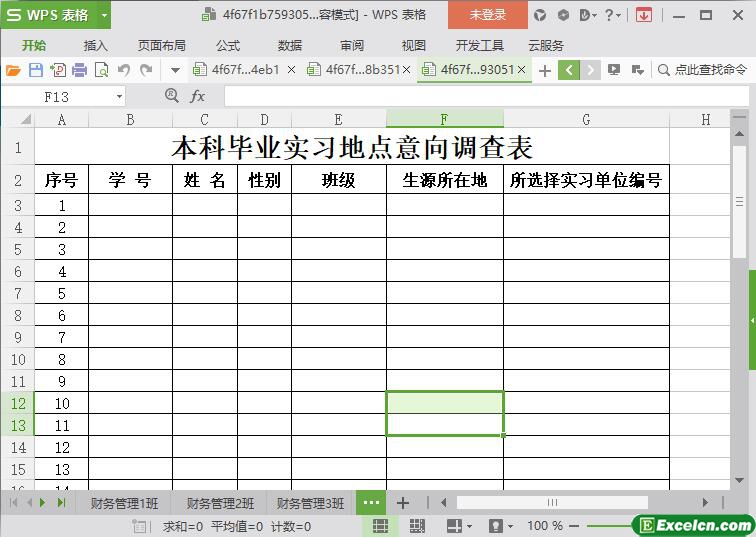Click the title cell 本科毕业实习地点意向调查表
756x537 pixels.
(352, 148)
